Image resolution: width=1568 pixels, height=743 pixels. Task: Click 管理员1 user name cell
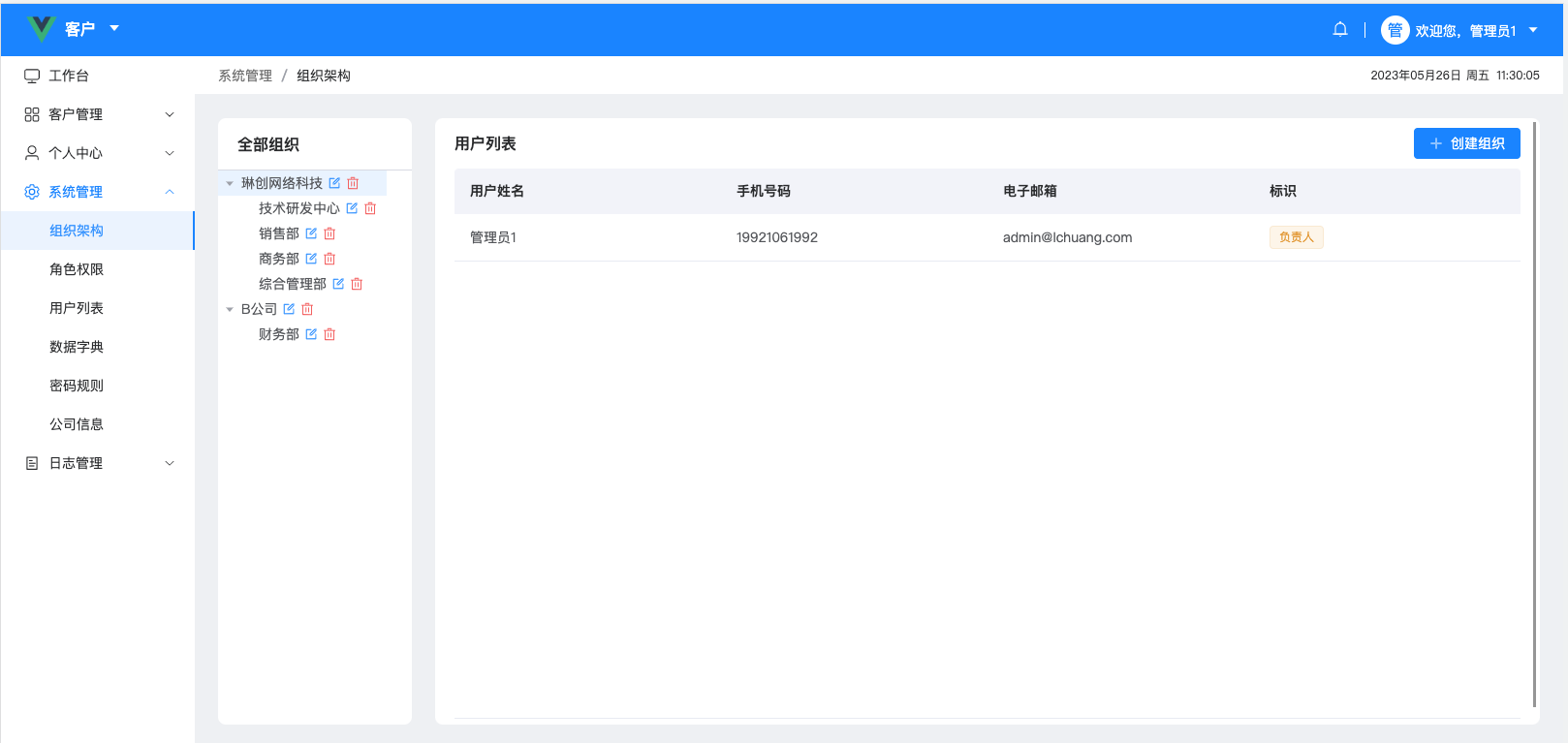point(493,237)
